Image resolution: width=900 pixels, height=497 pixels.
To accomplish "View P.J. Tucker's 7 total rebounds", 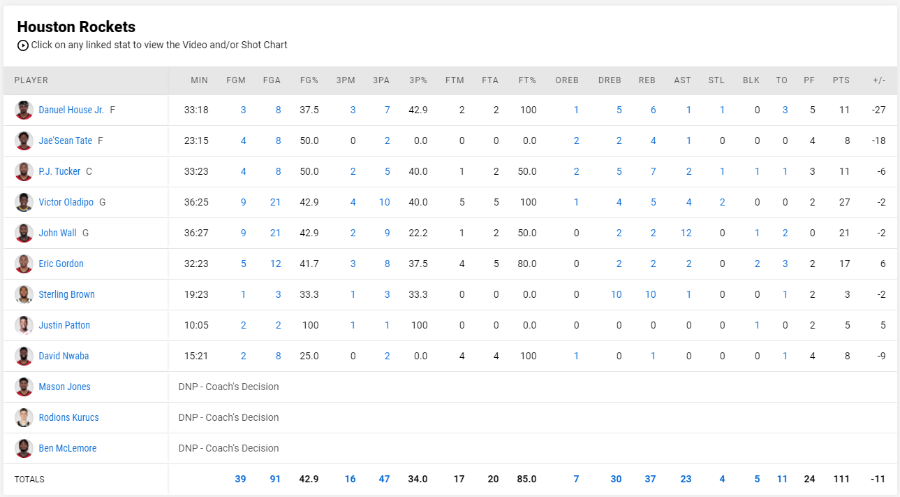I will [653, 172].
